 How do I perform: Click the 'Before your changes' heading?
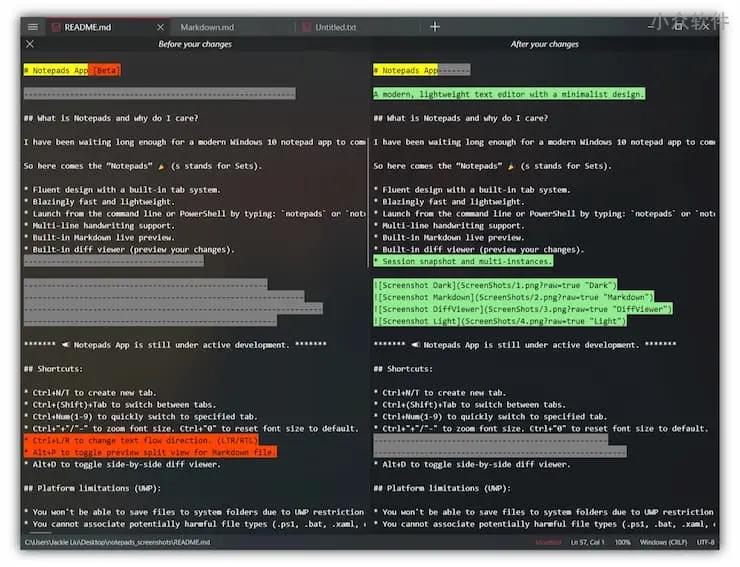pos(195,44)
